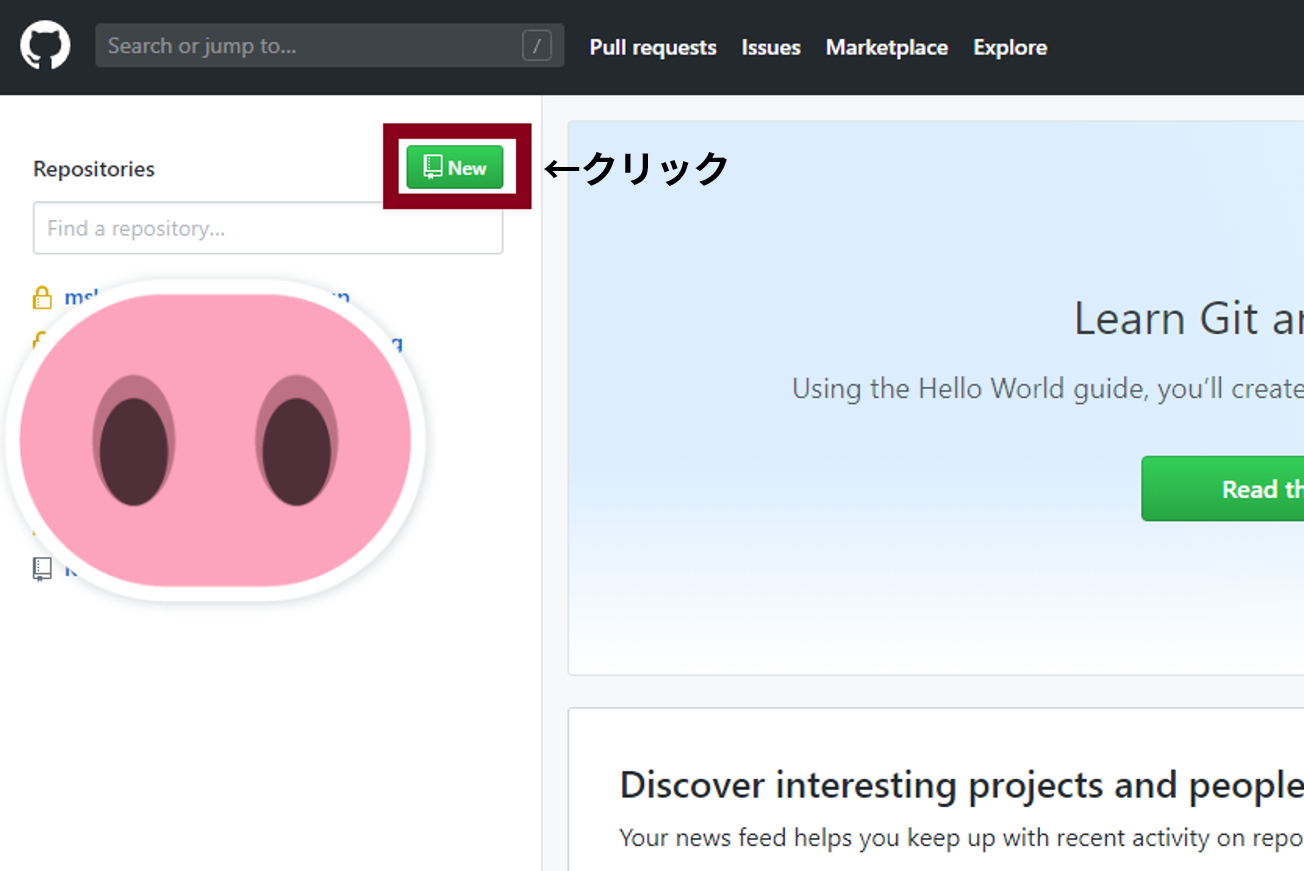Viewport: 1304px width, 871px height.
Task: Click the Search or jump to field
Action: click(300, 45)
